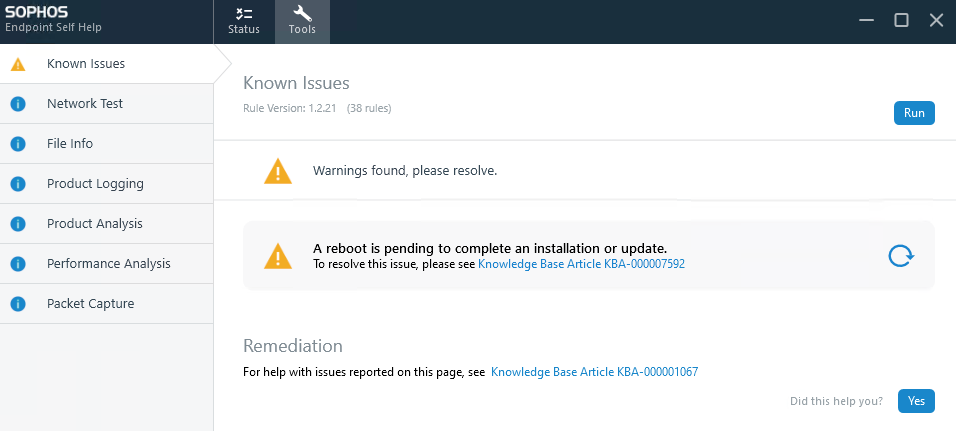Click the circular refresh icon for reboot warning
The height and width of the screenshot is (431, 956).
click(x=901, y=256)
